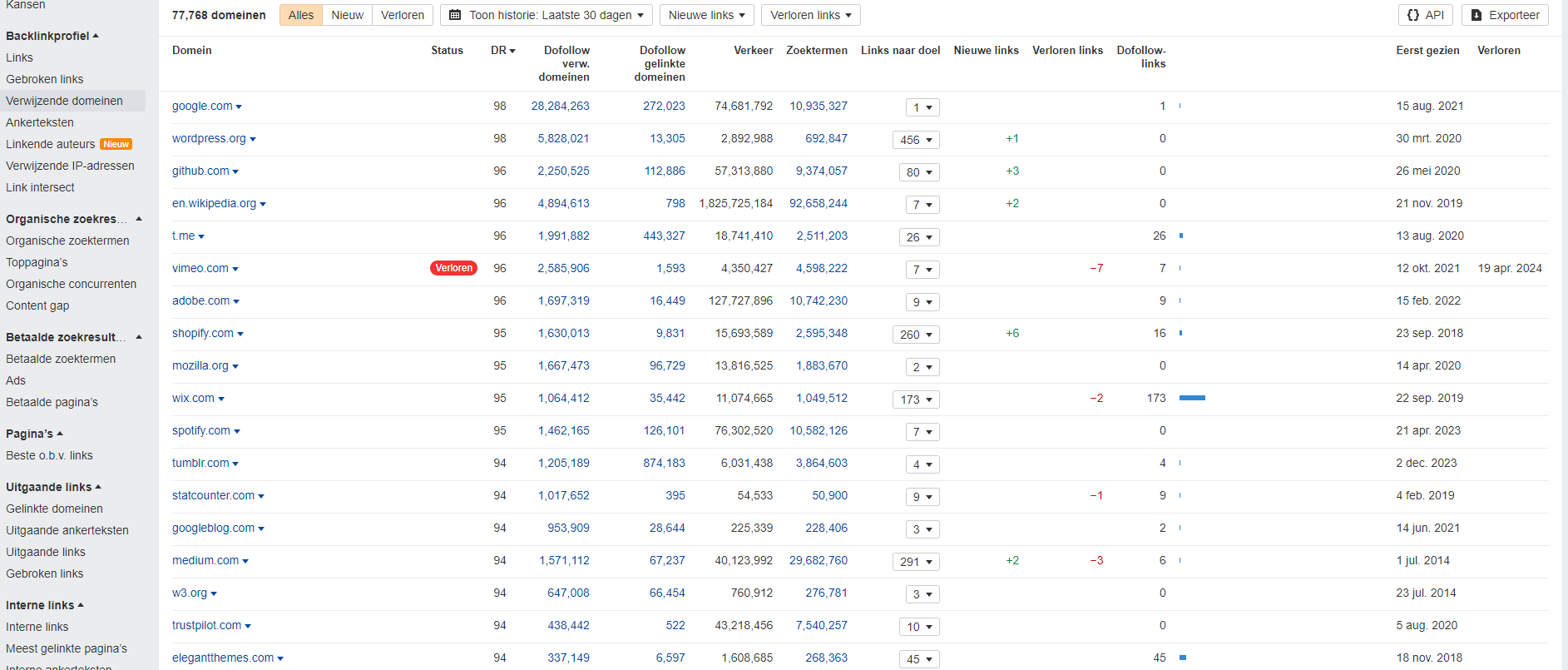The height and width of the screenshot is (670, 1568).
Task: Select the Alles filter tab
Action: pyautogui.click(x=301, y=15)
